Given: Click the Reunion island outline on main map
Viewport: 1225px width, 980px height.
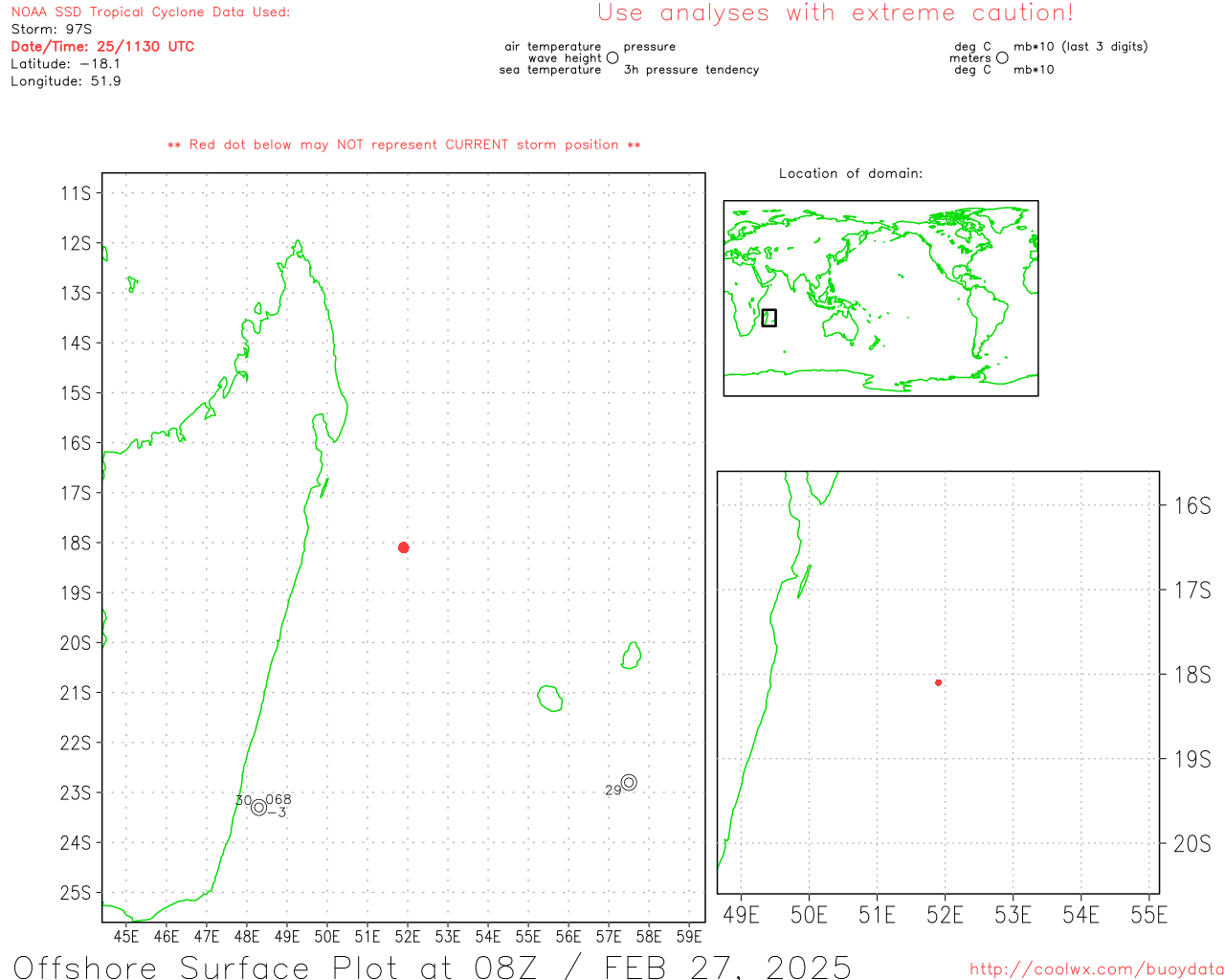Looking at the screenshot, I should point(549,698).
